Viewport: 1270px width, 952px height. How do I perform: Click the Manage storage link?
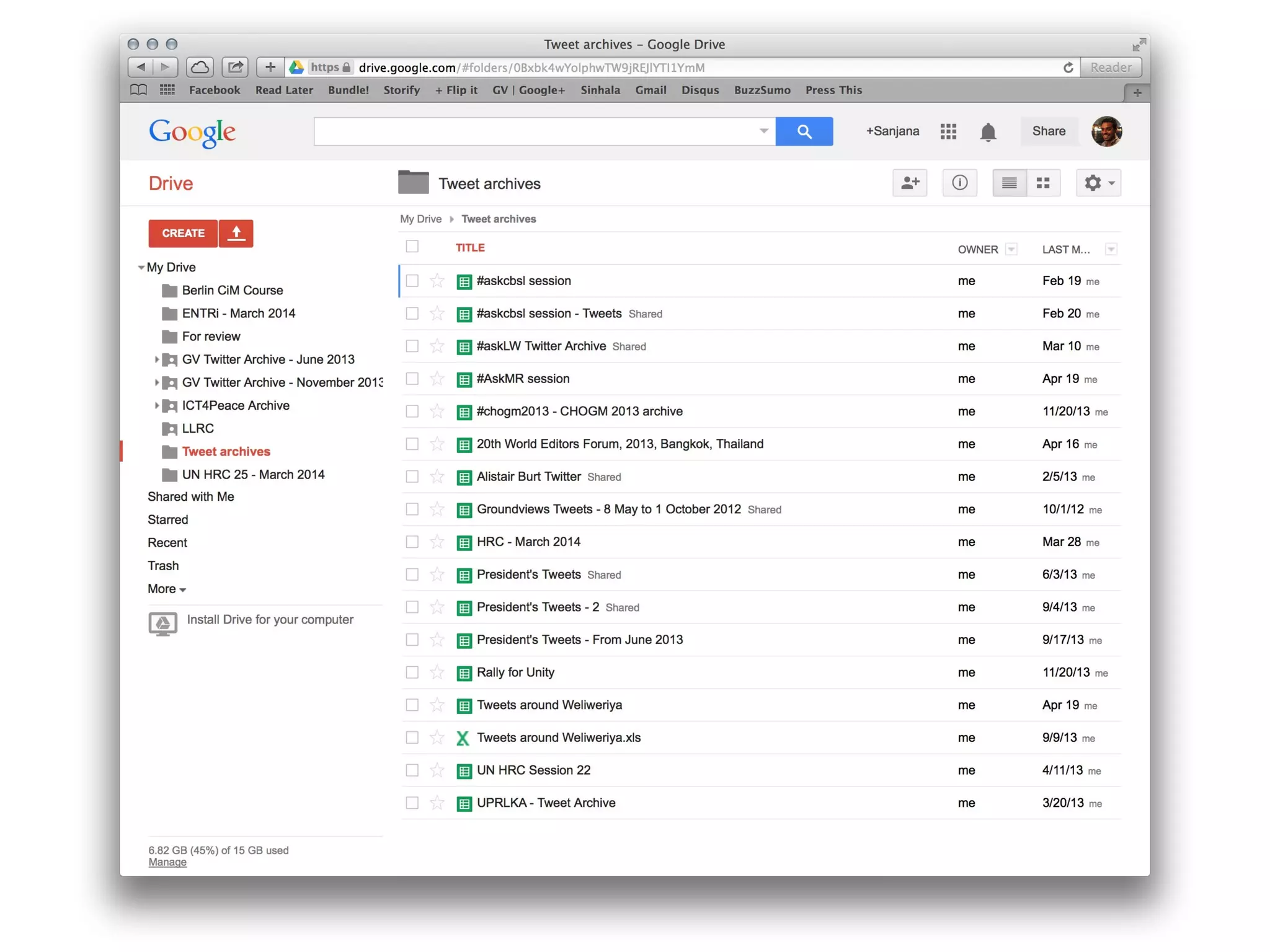(x=167, y=862)
